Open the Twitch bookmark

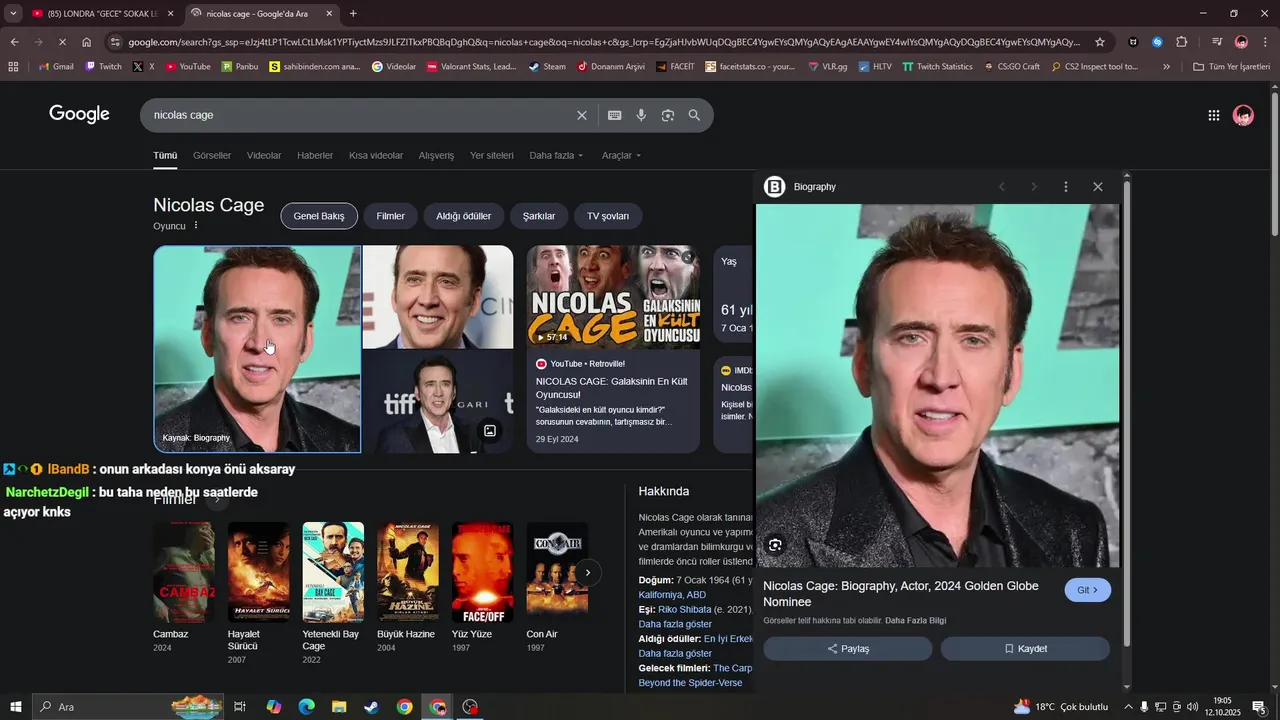coord(103,67)
